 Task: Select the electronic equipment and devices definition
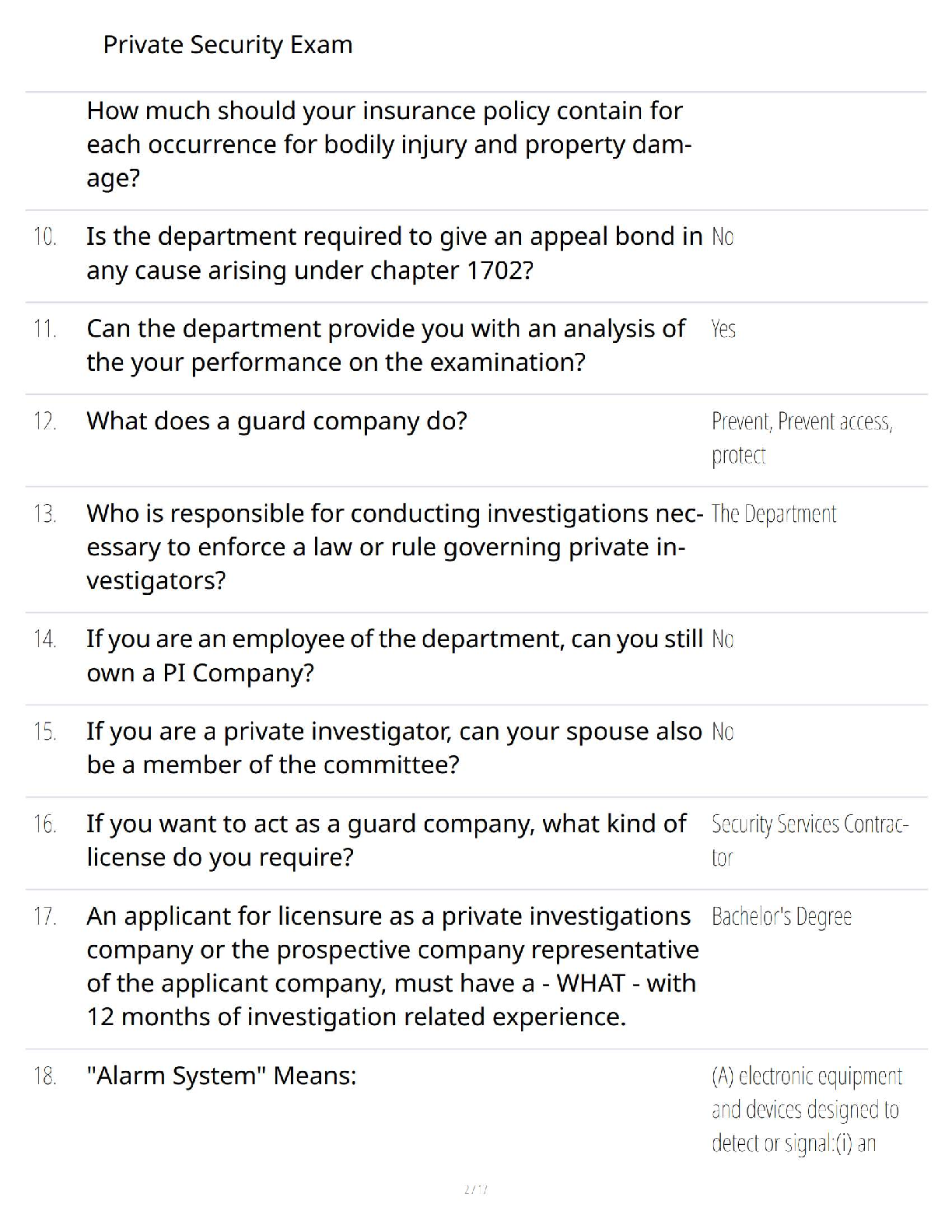(x=807, y=1110)
